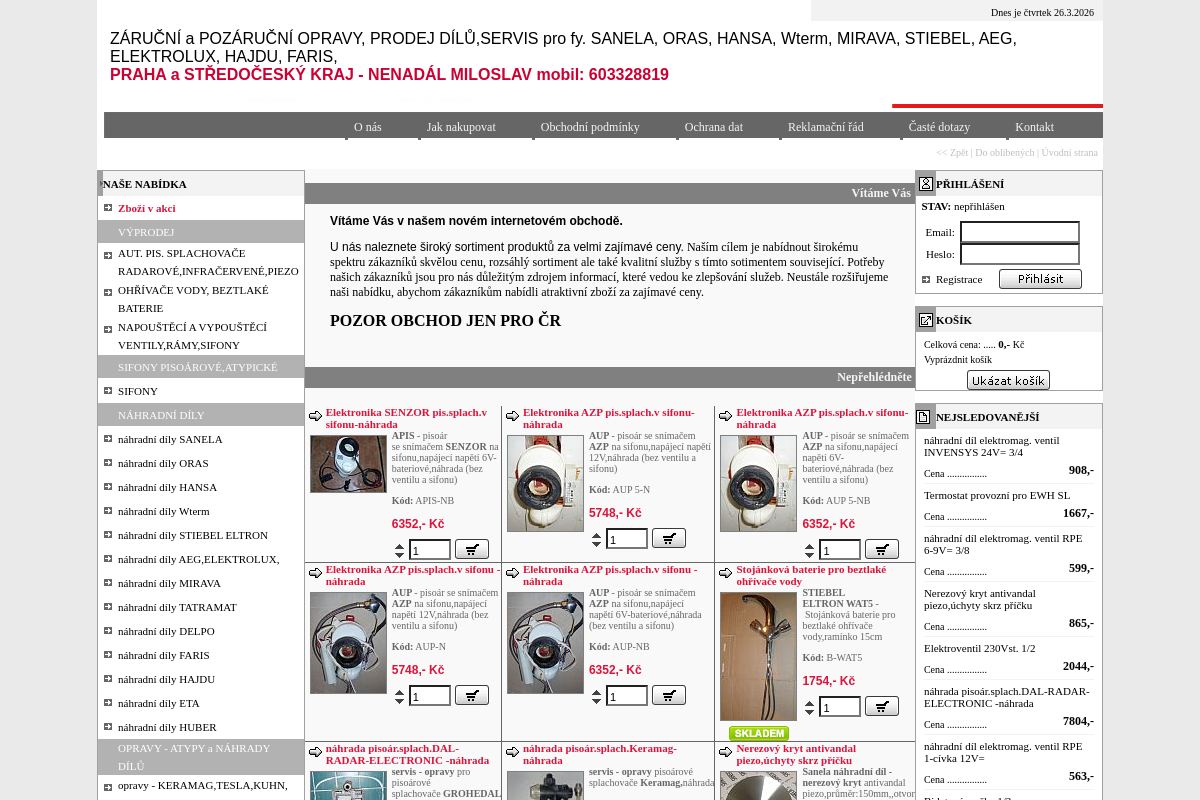Click quantity stepper arrows for AUP 5-NB

(x=810, y=550)
